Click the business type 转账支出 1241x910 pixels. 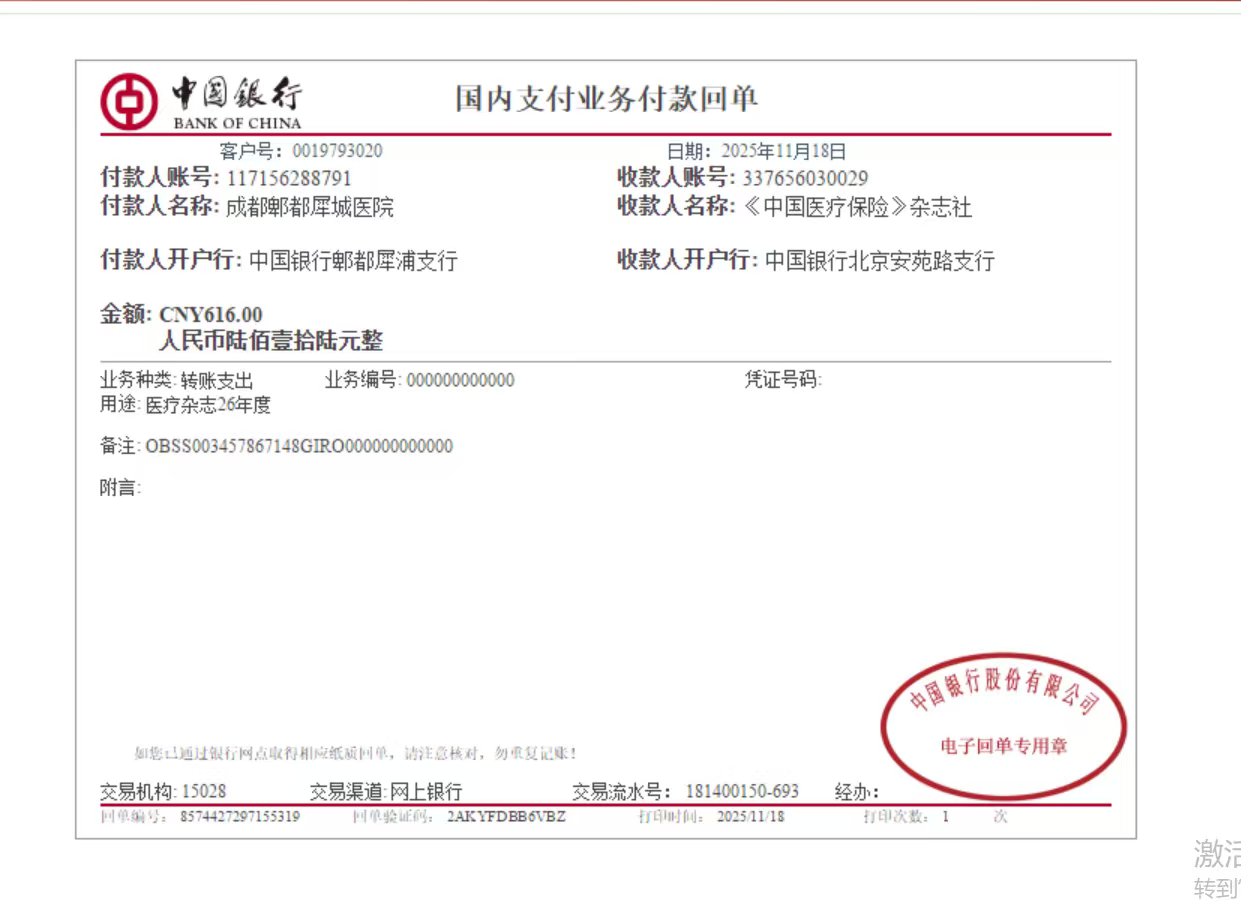coord(217,381)
